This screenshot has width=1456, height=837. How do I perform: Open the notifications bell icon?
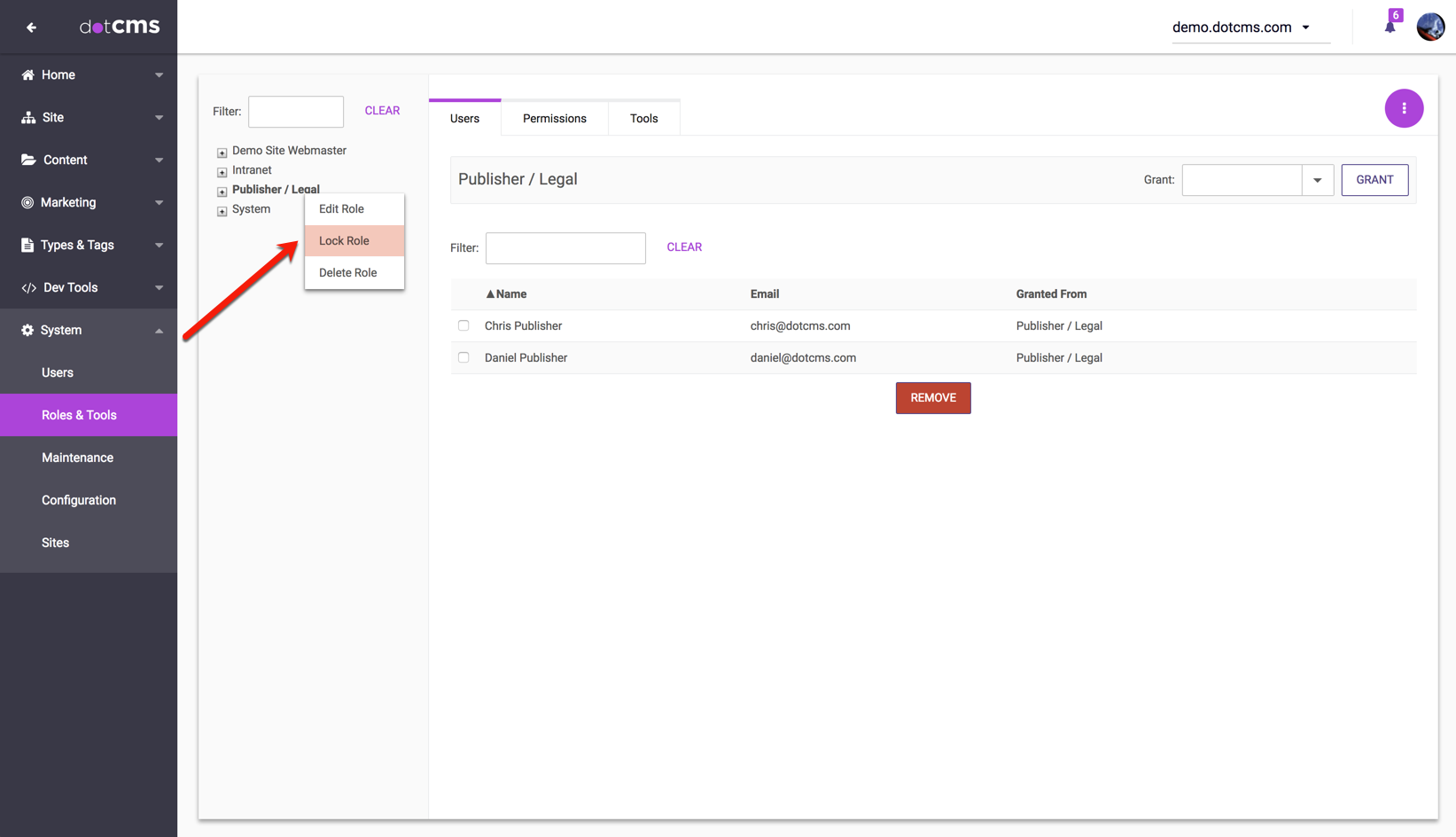(x=1390, y=27)
